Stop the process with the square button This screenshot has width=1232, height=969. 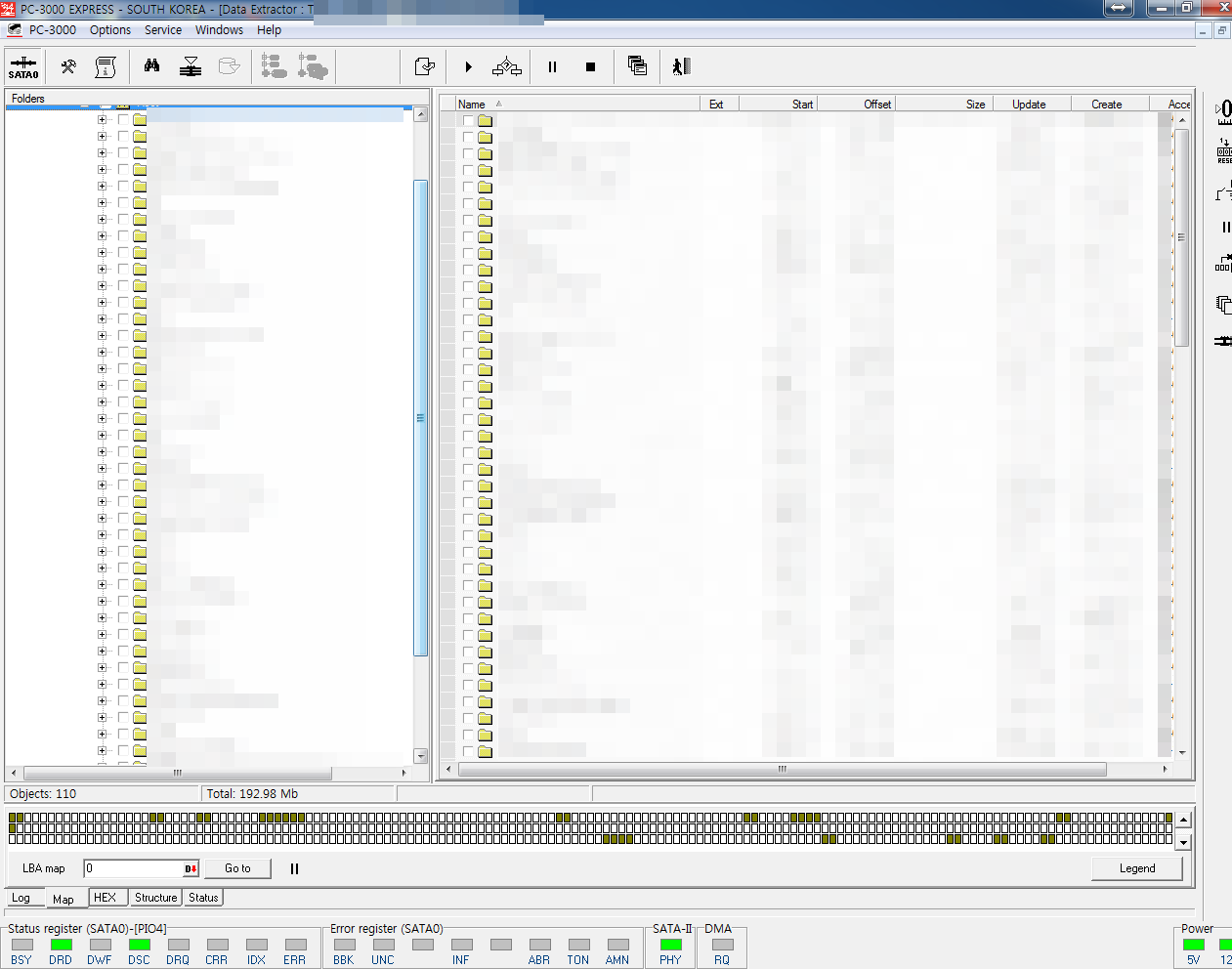pyautogui.click(x=590, y=66)
